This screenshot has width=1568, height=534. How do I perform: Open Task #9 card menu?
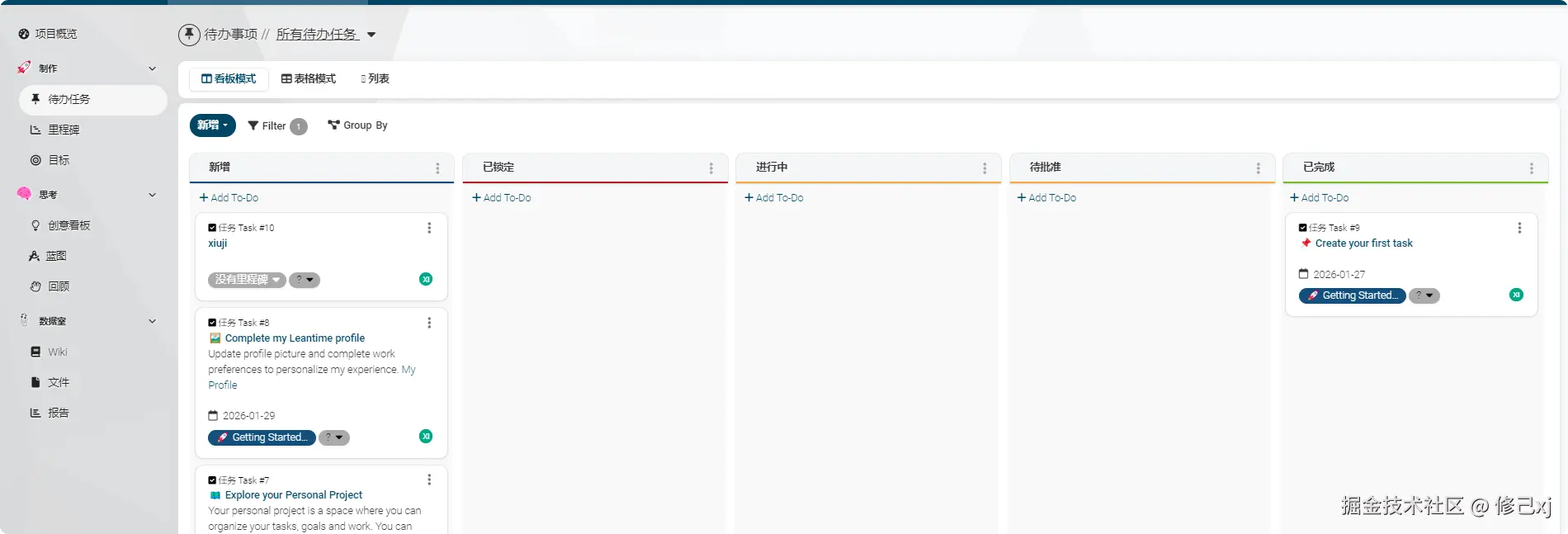pyautogui.click(x=1519, y=228)
